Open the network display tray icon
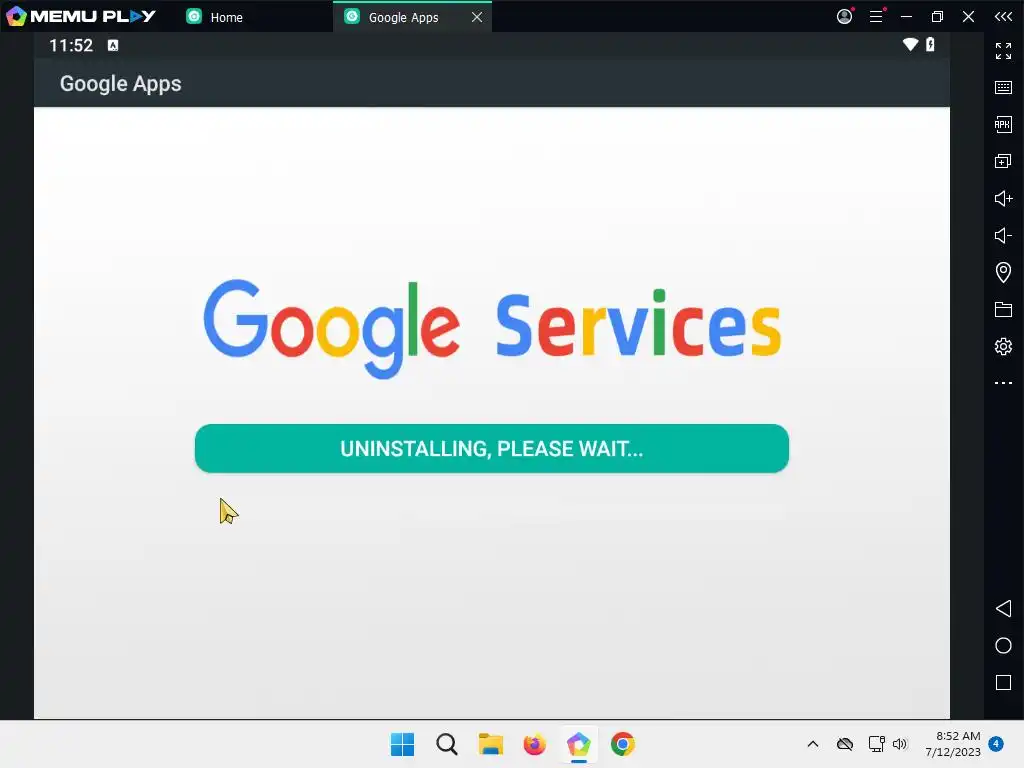The width and height of the screenshot is (1024, 768). 876,744
